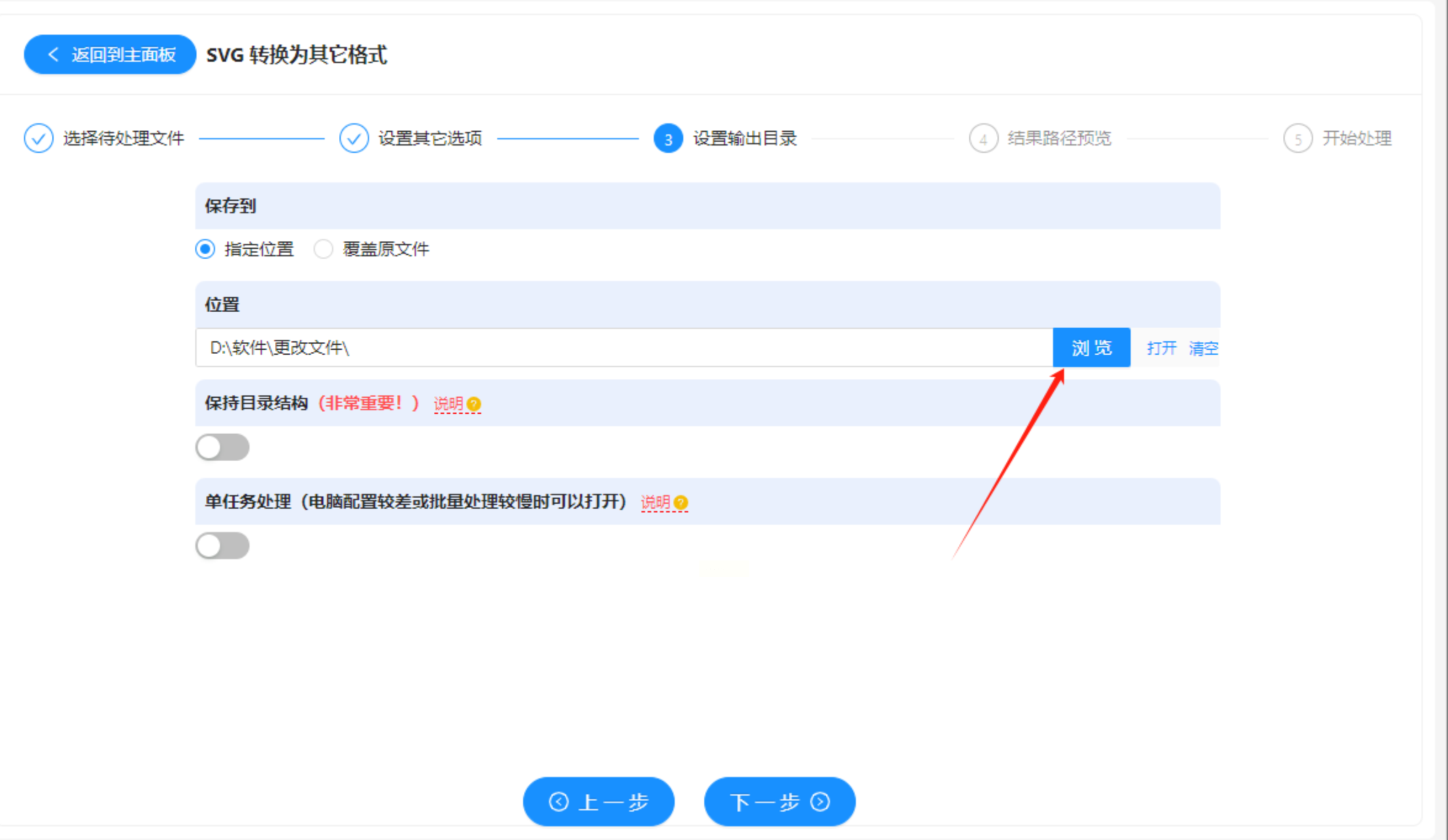Screen dimensions: 1448x840
Task: Click the yellow help icon beside 单任务处理
Action: 680,503
